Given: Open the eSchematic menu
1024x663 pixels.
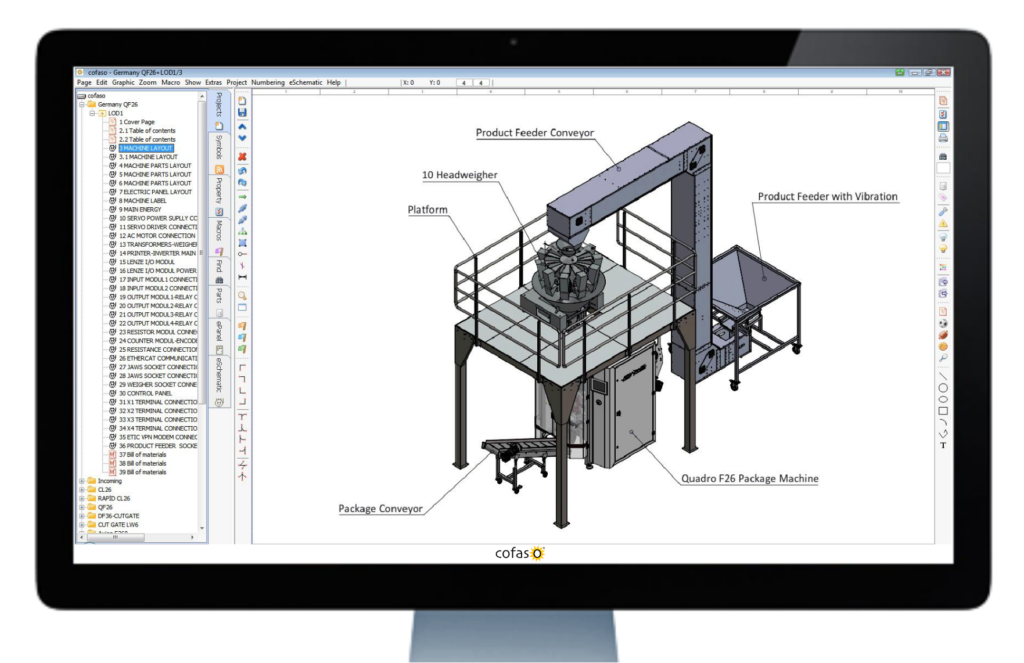Looking at the screenshot, I should coord(306,83).
